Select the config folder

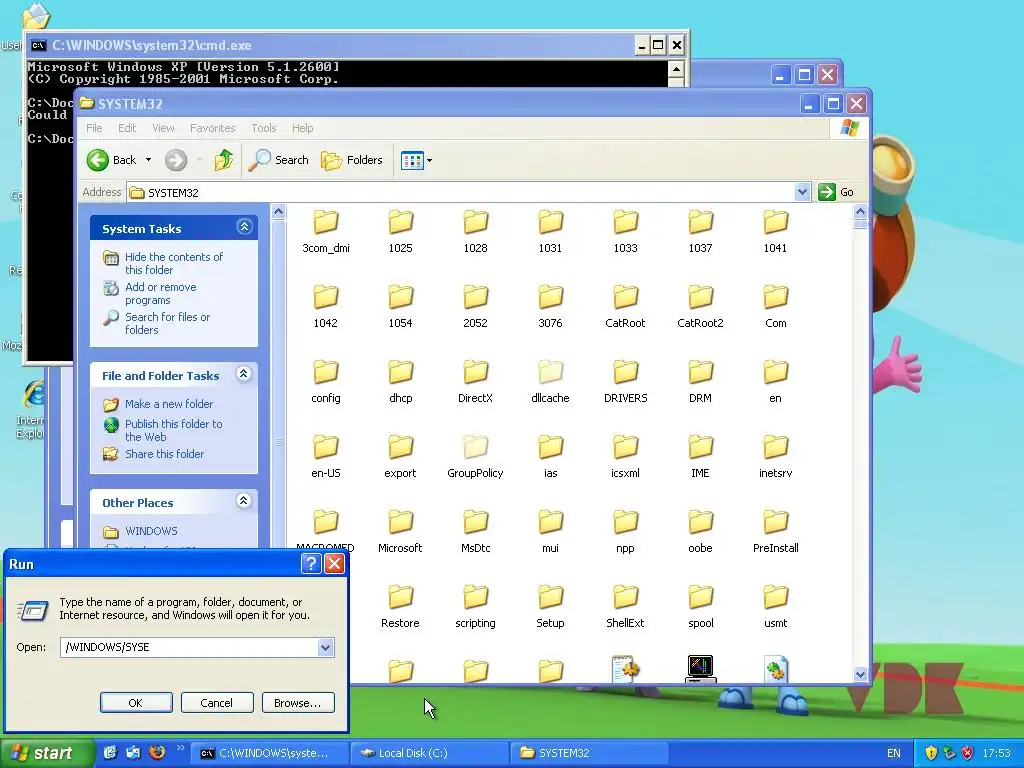[x=326, y=381]
